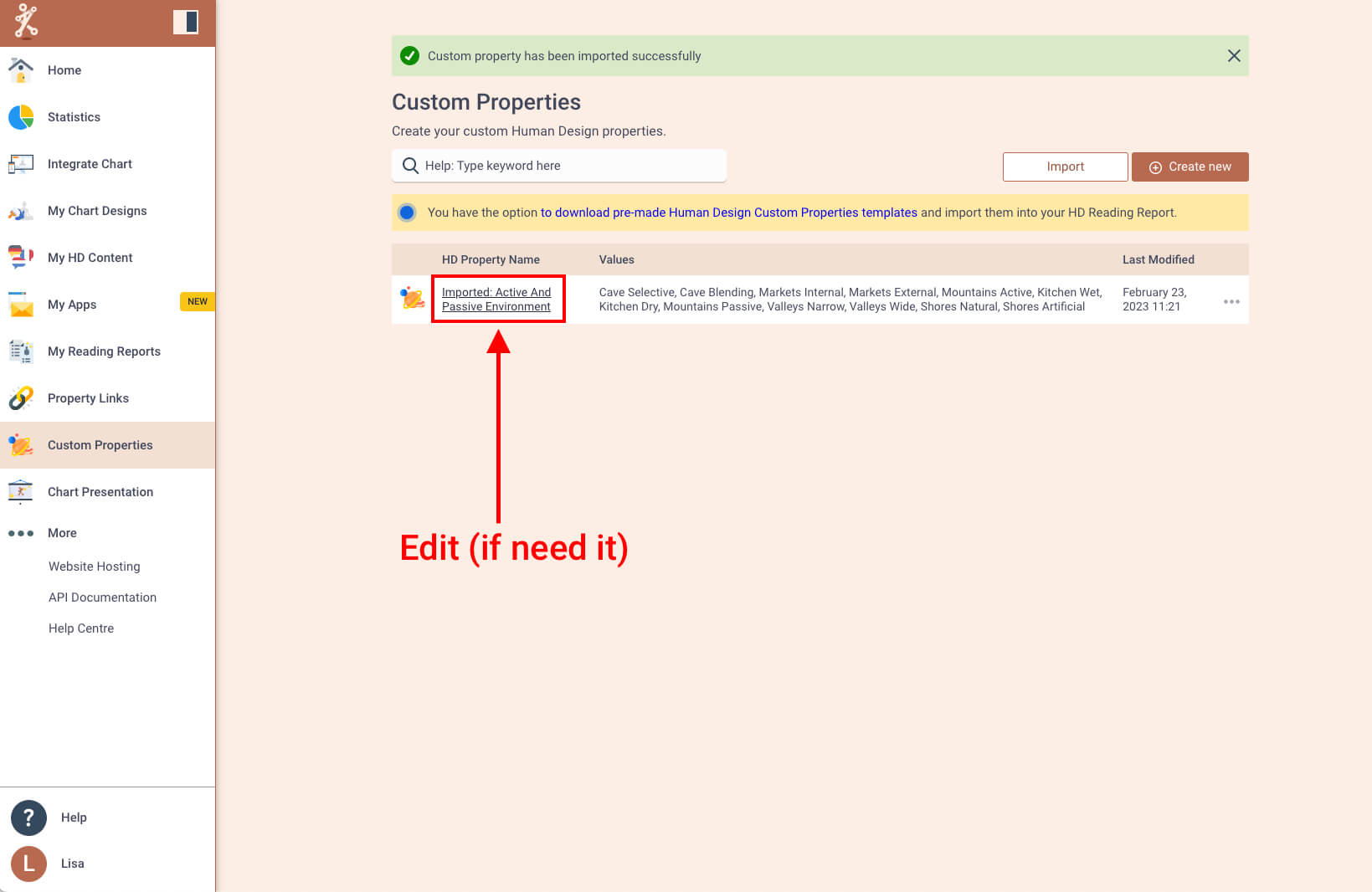Focus the keyword search field

(x=559, y=166)
